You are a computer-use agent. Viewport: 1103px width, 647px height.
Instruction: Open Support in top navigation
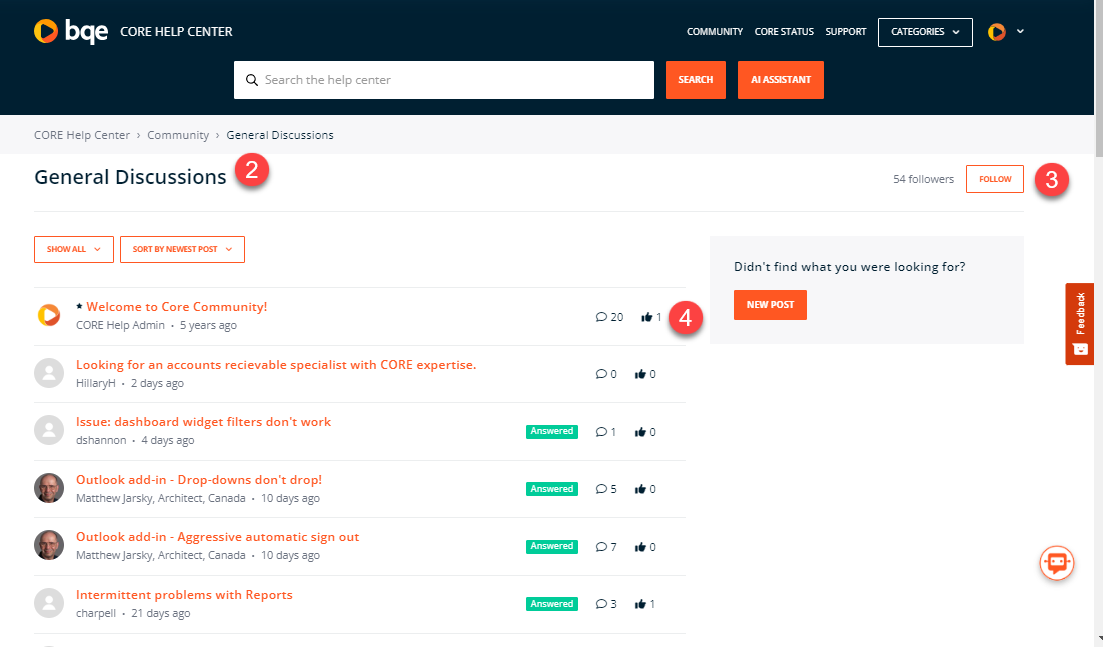(x=846, y=32)
